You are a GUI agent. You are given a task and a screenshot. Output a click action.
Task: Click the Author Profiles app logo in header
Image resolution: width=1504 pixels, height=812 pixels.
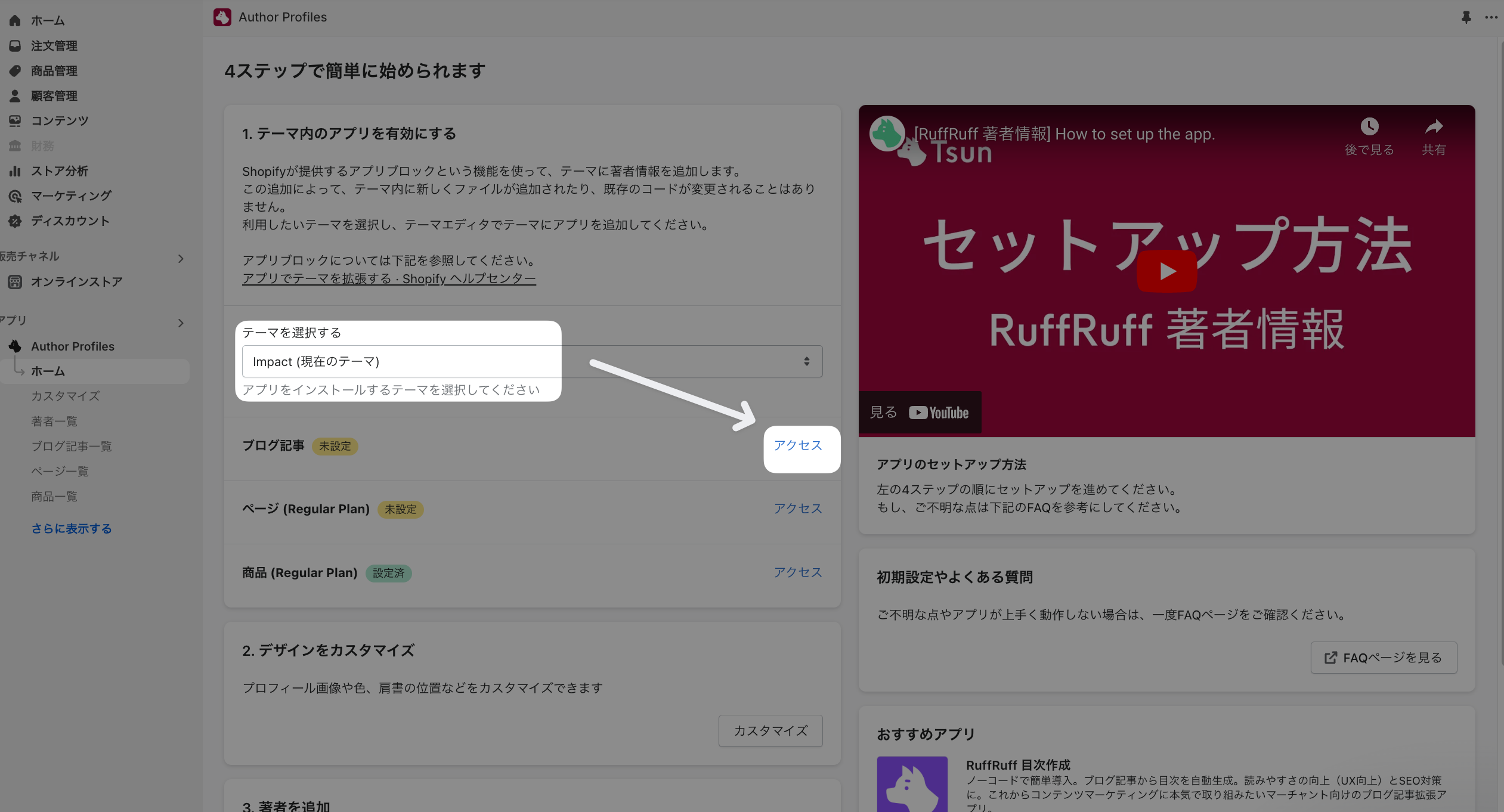coord(222,17)
